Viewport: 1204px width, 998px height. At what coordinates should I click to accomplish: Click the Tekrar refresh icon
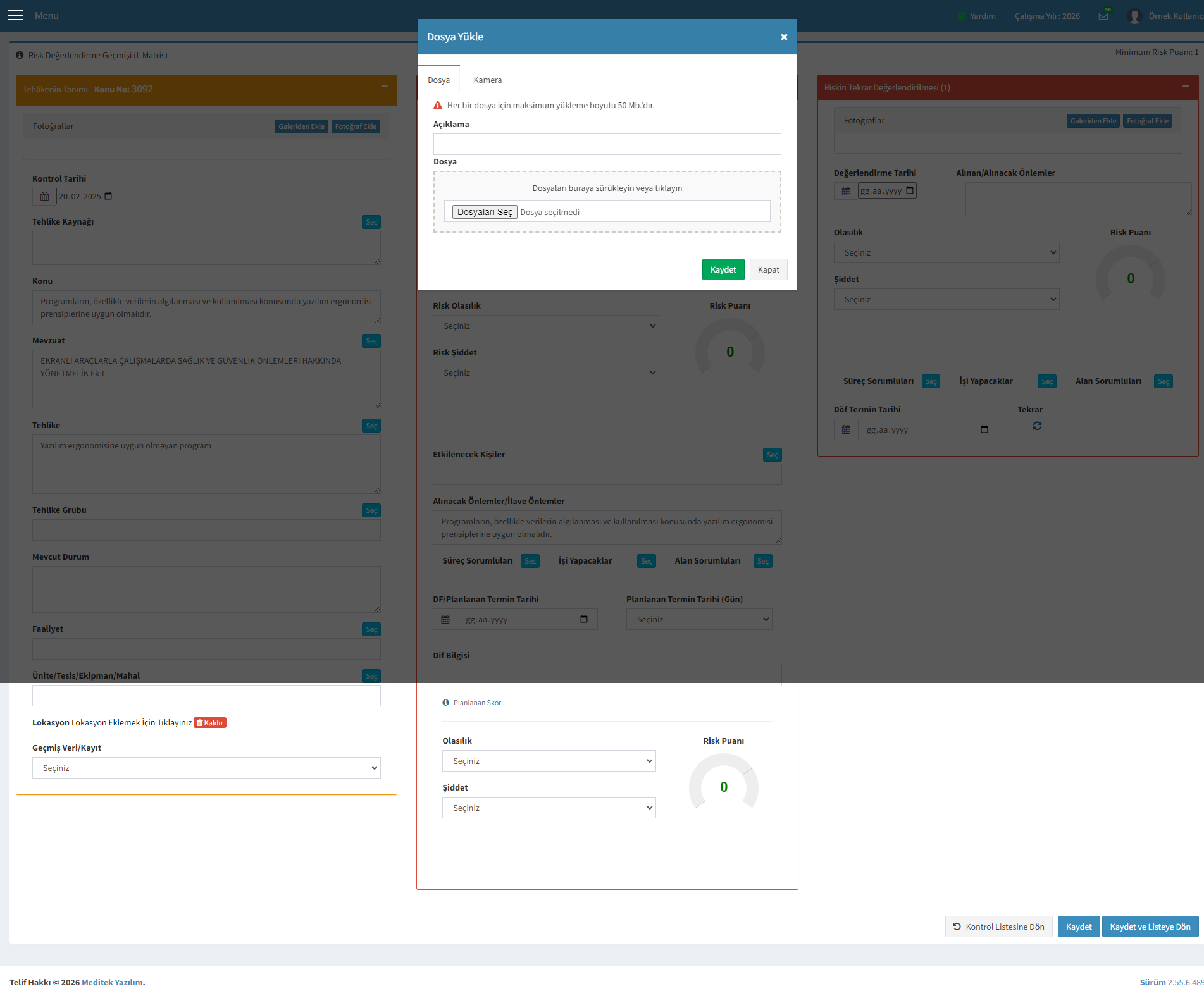(x=1037, y=426)
